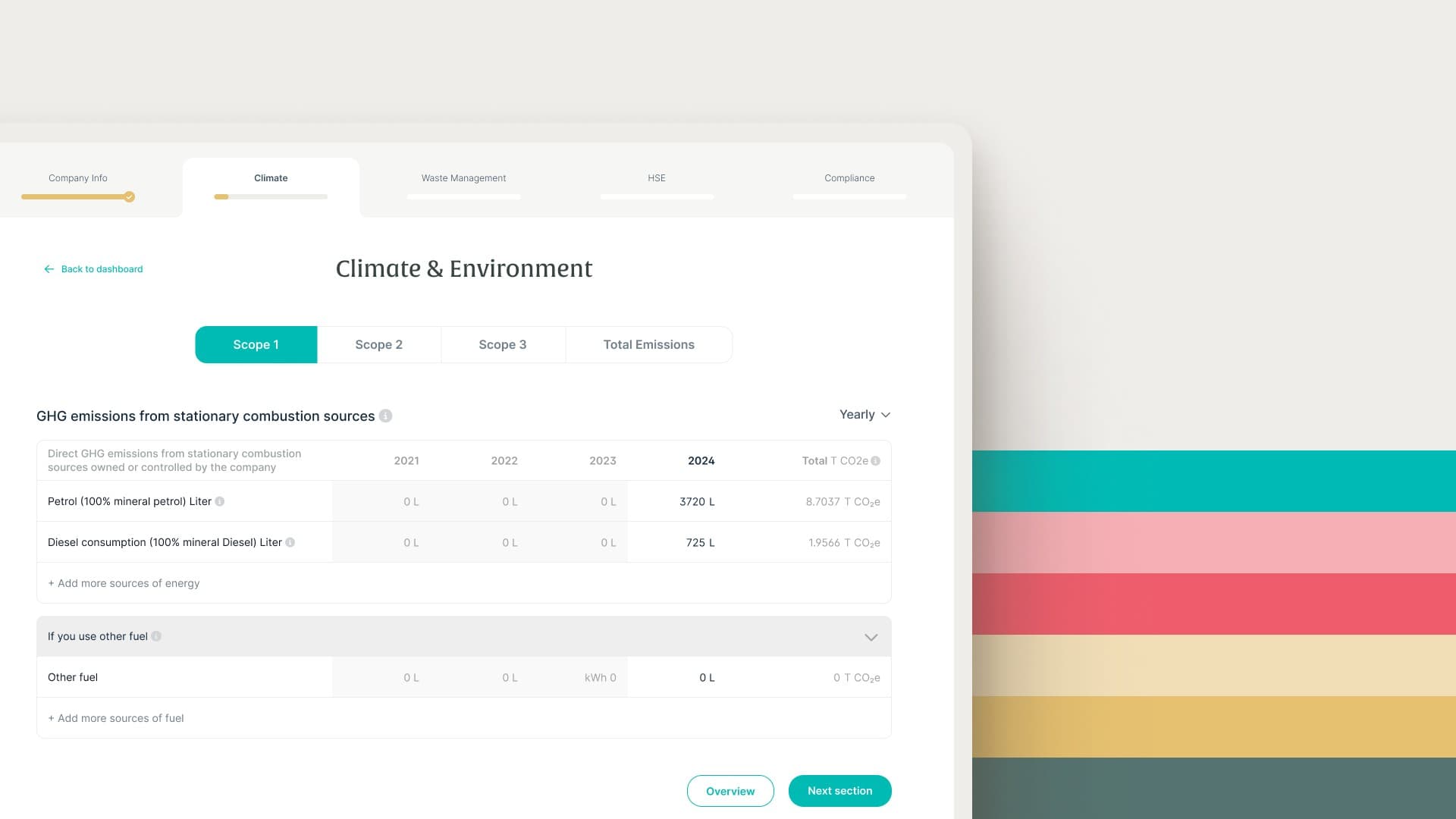This screenshot has width=1456, height=819.
Task: Switch to the Scope 2 tab
Action: click(378, 344)
